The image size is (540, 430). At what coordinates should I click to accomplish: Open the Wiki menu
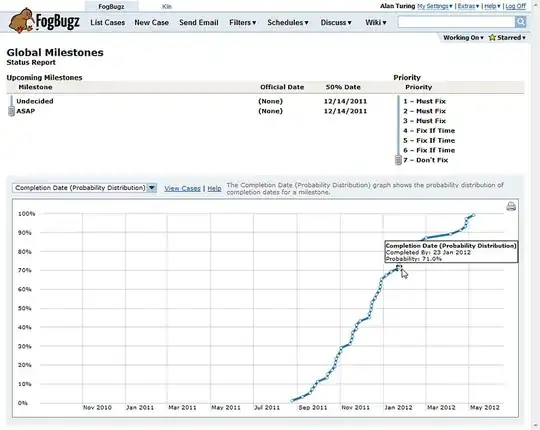[375, 23]
